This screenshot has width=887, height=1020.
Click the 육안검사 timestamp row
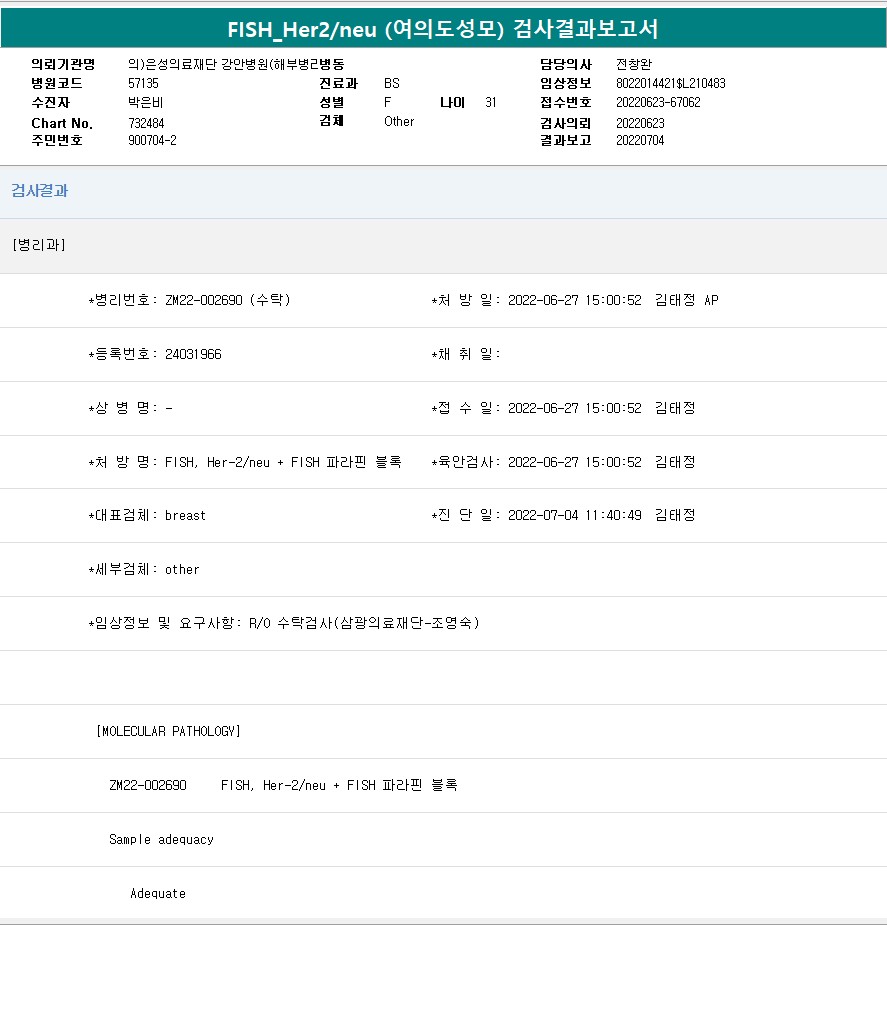pyautogui.click(x=563, y=463)
